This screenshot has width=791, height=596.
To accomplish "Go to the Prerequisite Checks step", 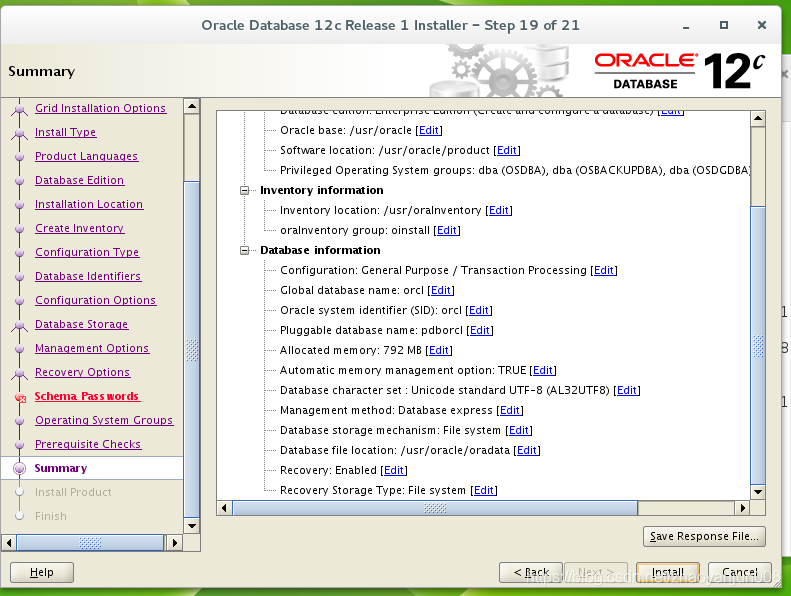I will pos(88,444).
